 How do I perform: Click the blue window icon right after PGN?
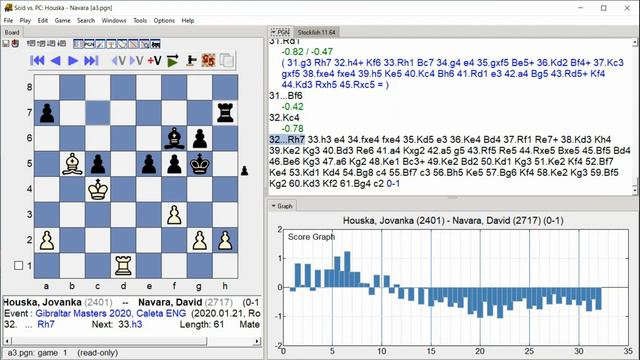tap(100, 44)
